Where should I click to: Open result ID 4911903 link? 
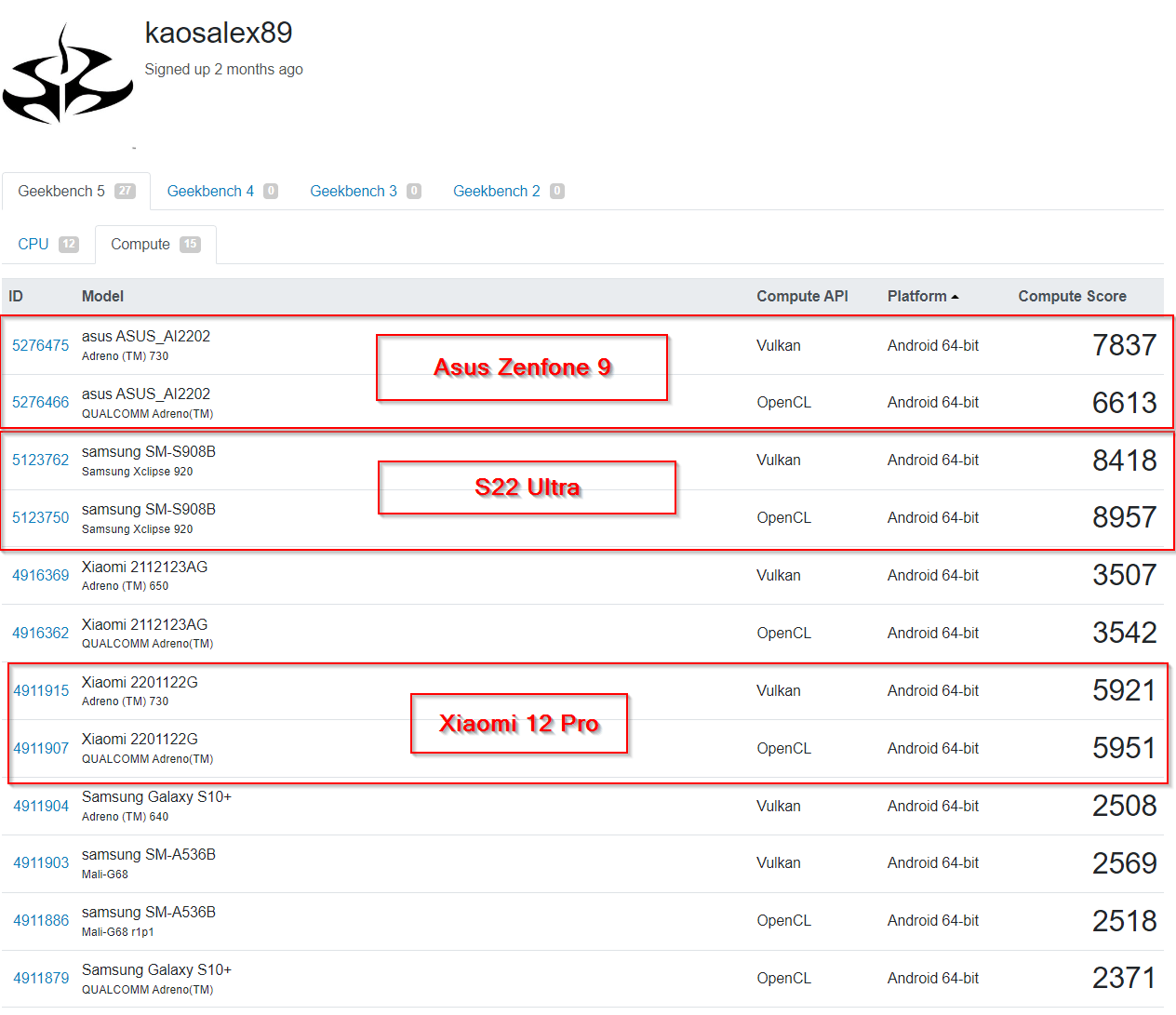coord(41,862)
